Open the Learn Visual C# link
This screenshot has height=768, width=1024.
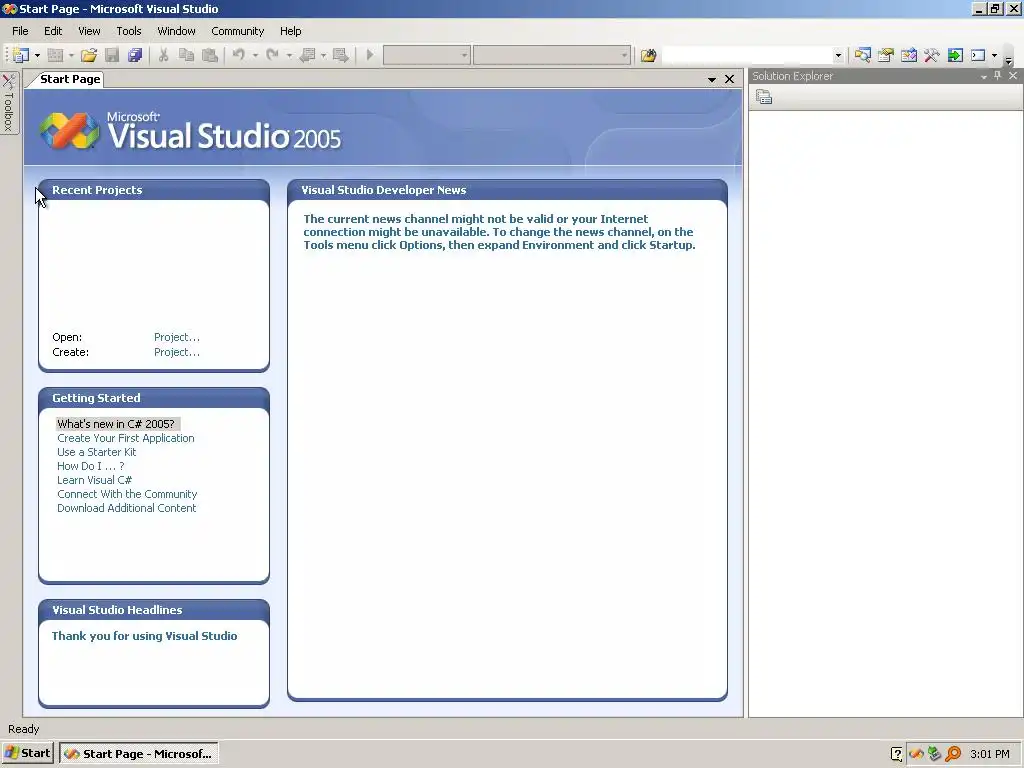click(95, 480)
